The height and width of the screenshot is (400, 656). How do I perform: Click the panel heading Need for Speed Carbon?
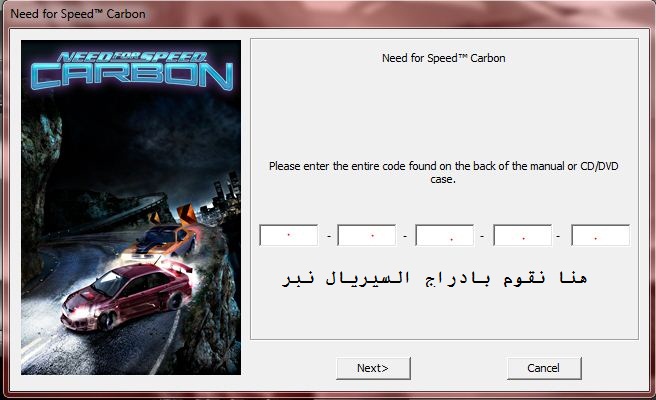click(x=443, y=58)
